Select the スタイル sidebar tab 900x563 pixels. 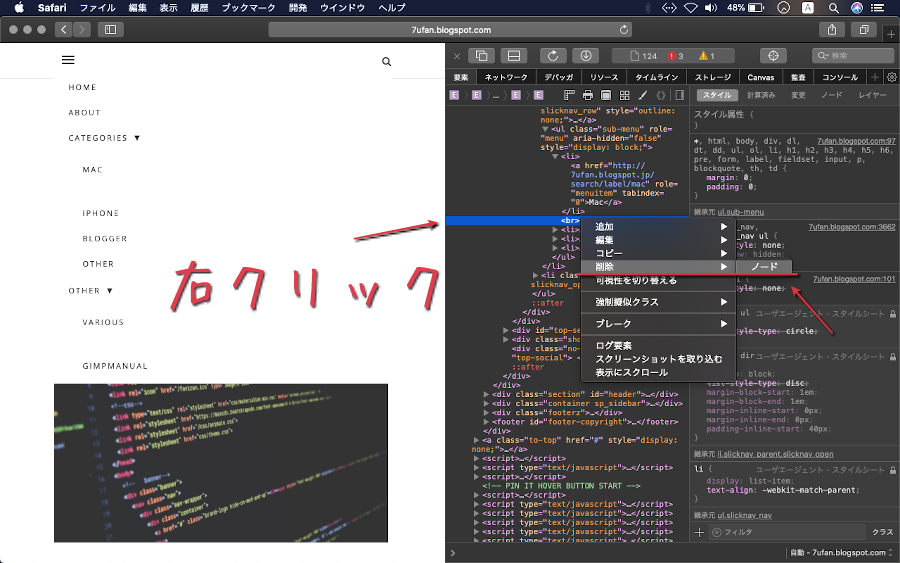717,95
